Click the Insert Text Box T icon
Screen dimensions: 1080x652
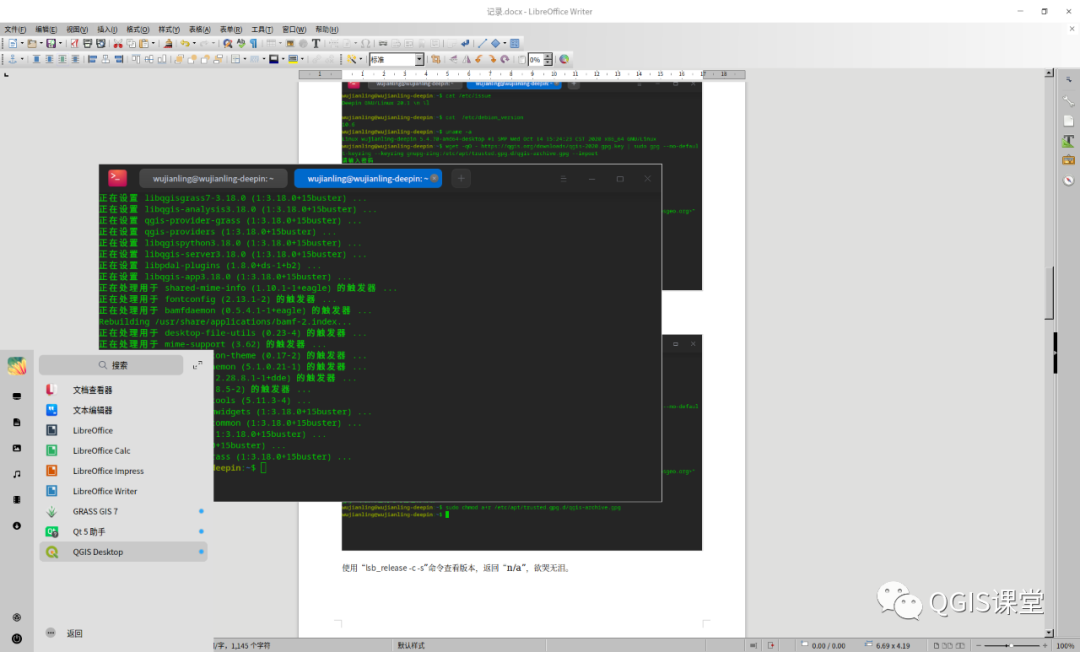316,43
